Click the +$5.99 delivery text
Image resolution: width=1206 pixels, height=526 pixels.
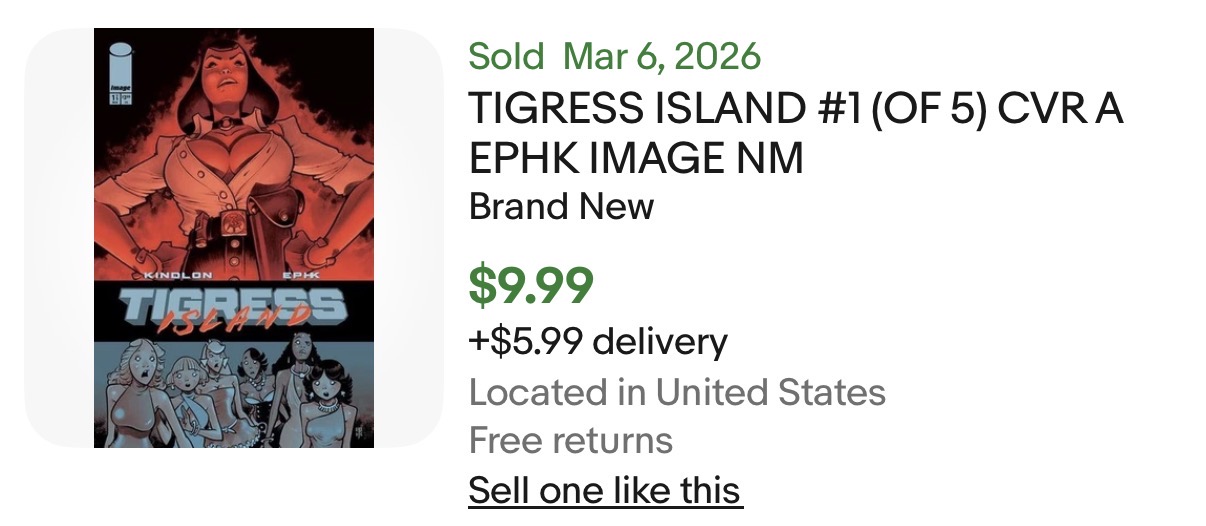[x=598, y=342]
